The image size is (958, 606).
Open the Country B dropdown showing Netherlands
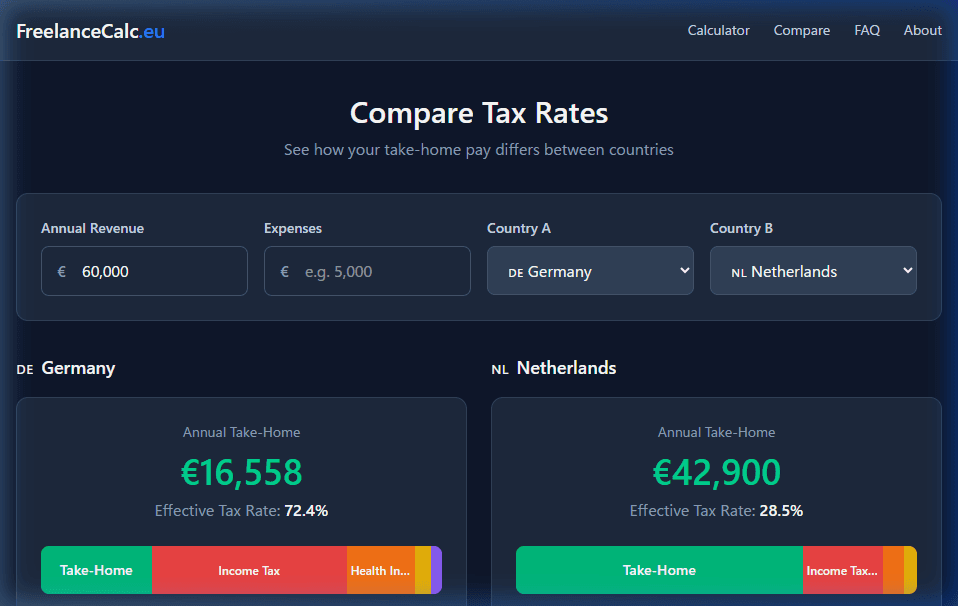[813, 270]
